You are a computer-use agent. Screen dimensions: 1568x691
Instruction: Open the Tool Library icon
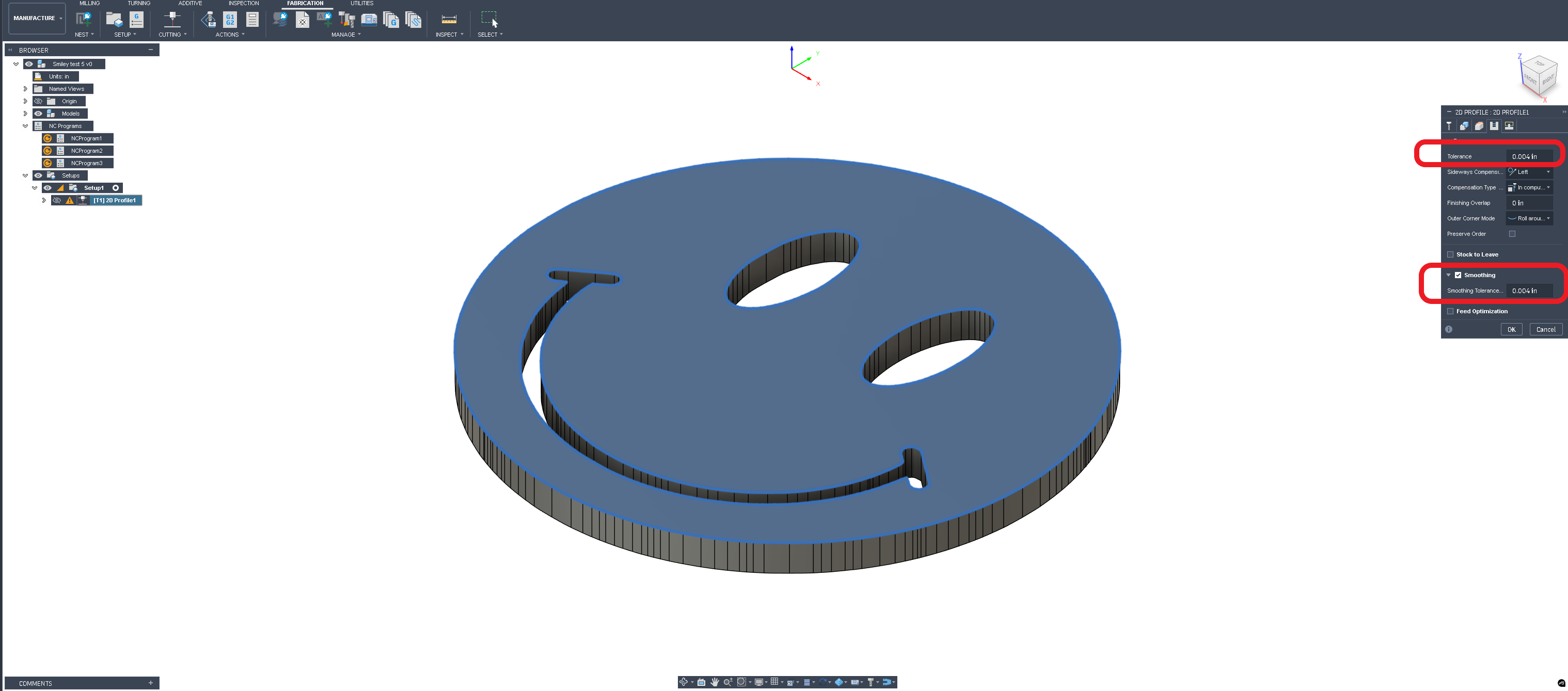[x=346, y=20]
